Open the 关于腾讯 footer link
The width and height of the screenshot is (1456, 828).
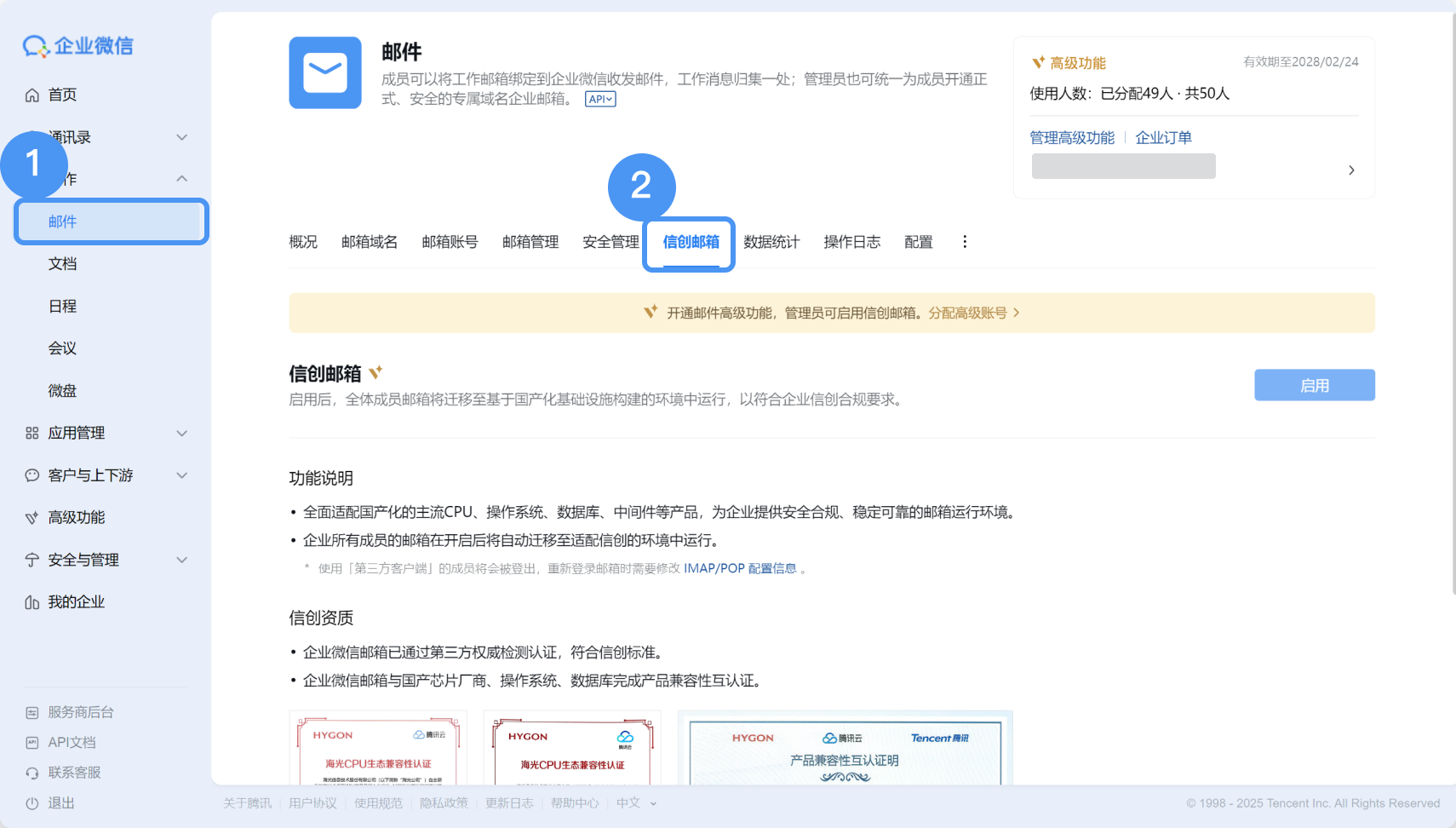[247, 803]
